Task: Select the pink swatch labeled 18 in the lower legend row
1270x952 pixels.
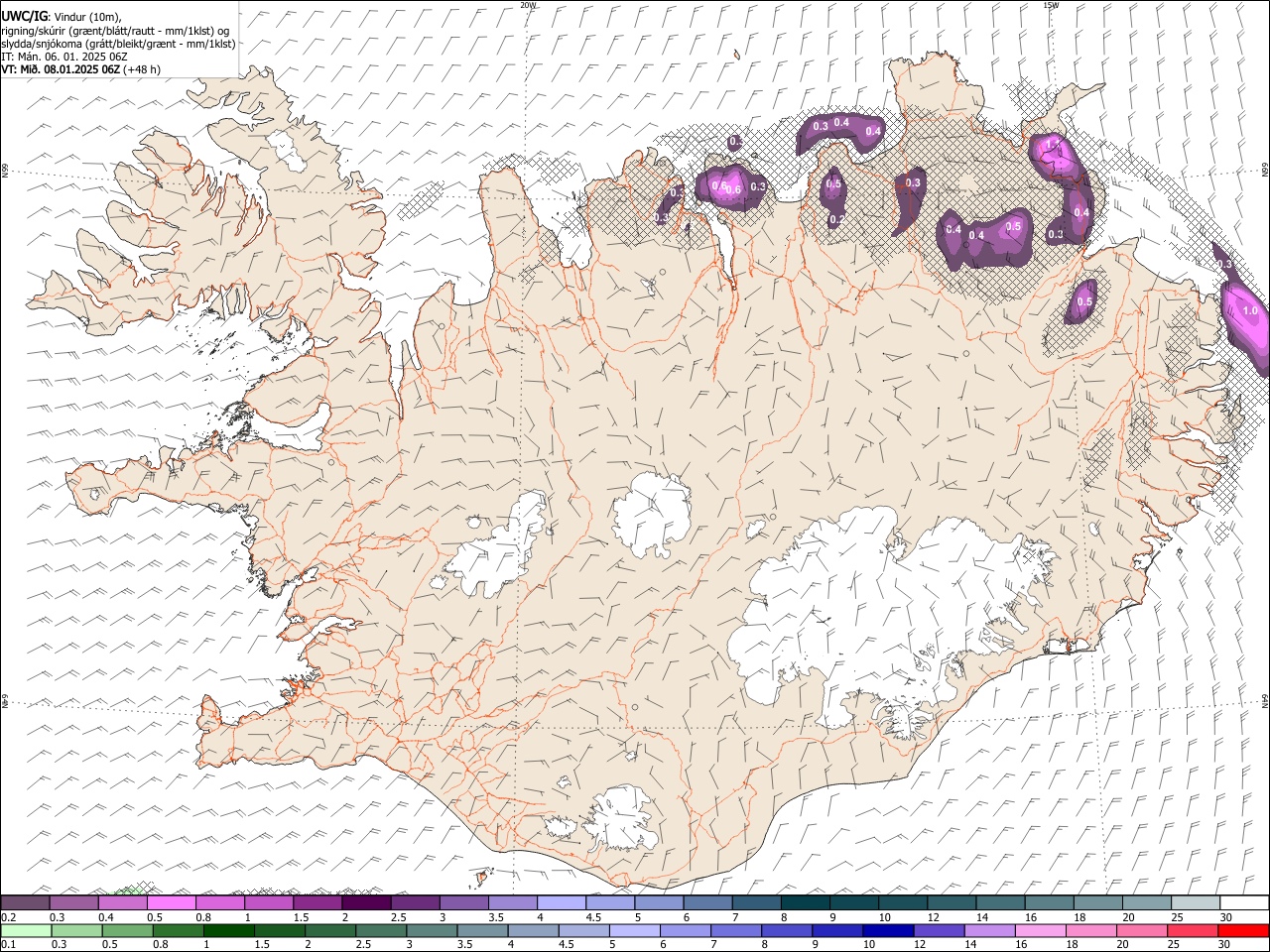Action: click(x=1091, y=930)
